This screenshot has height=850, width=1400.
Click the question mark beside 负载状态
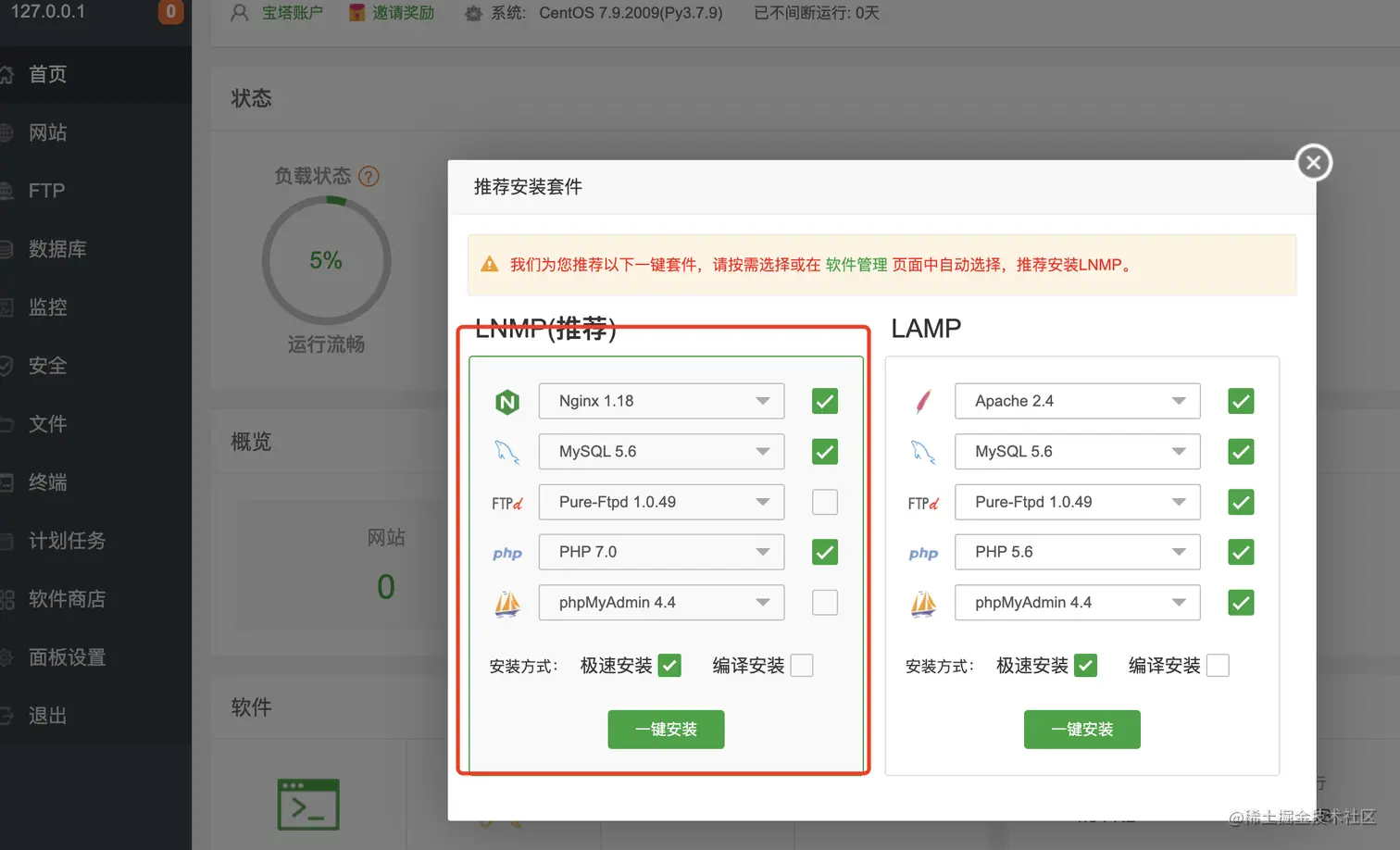tap(369, 176)
